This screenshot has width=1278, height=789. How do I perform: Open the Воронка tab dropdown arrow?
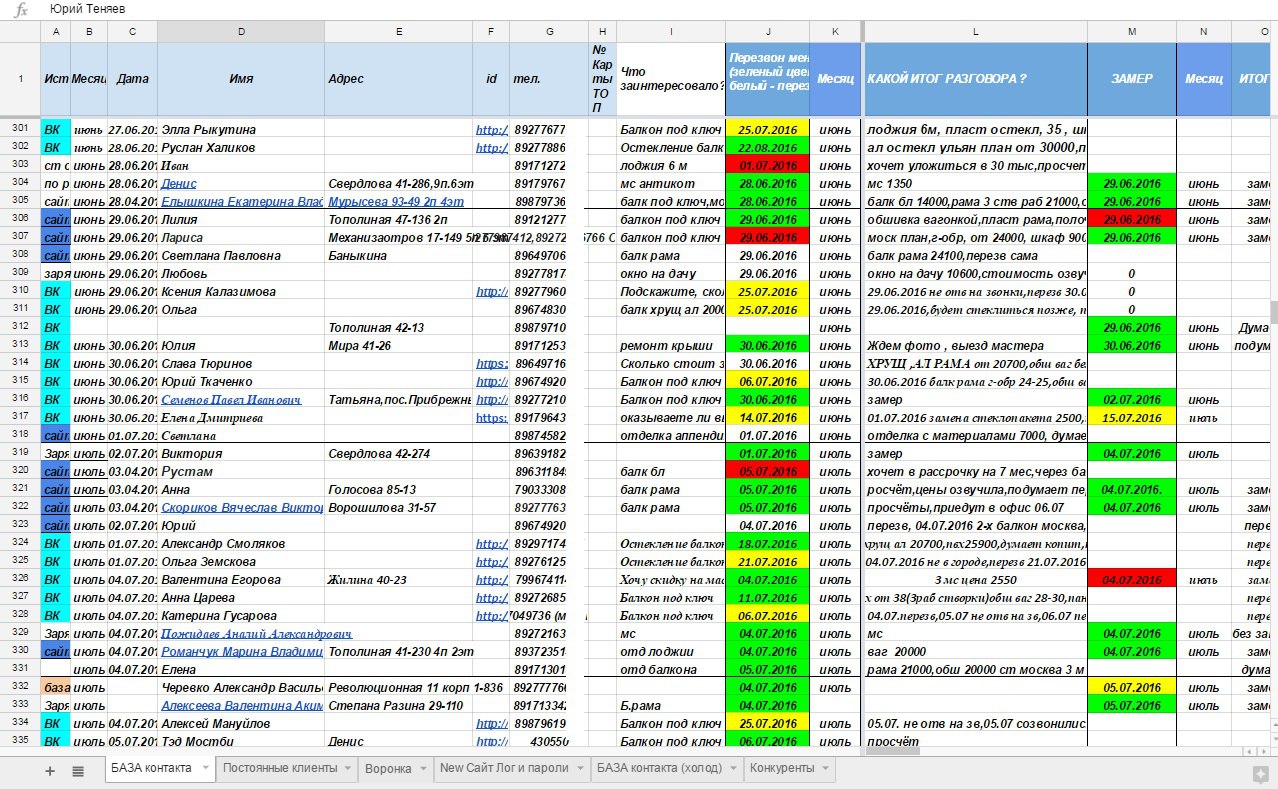click(x=425, y=769)
